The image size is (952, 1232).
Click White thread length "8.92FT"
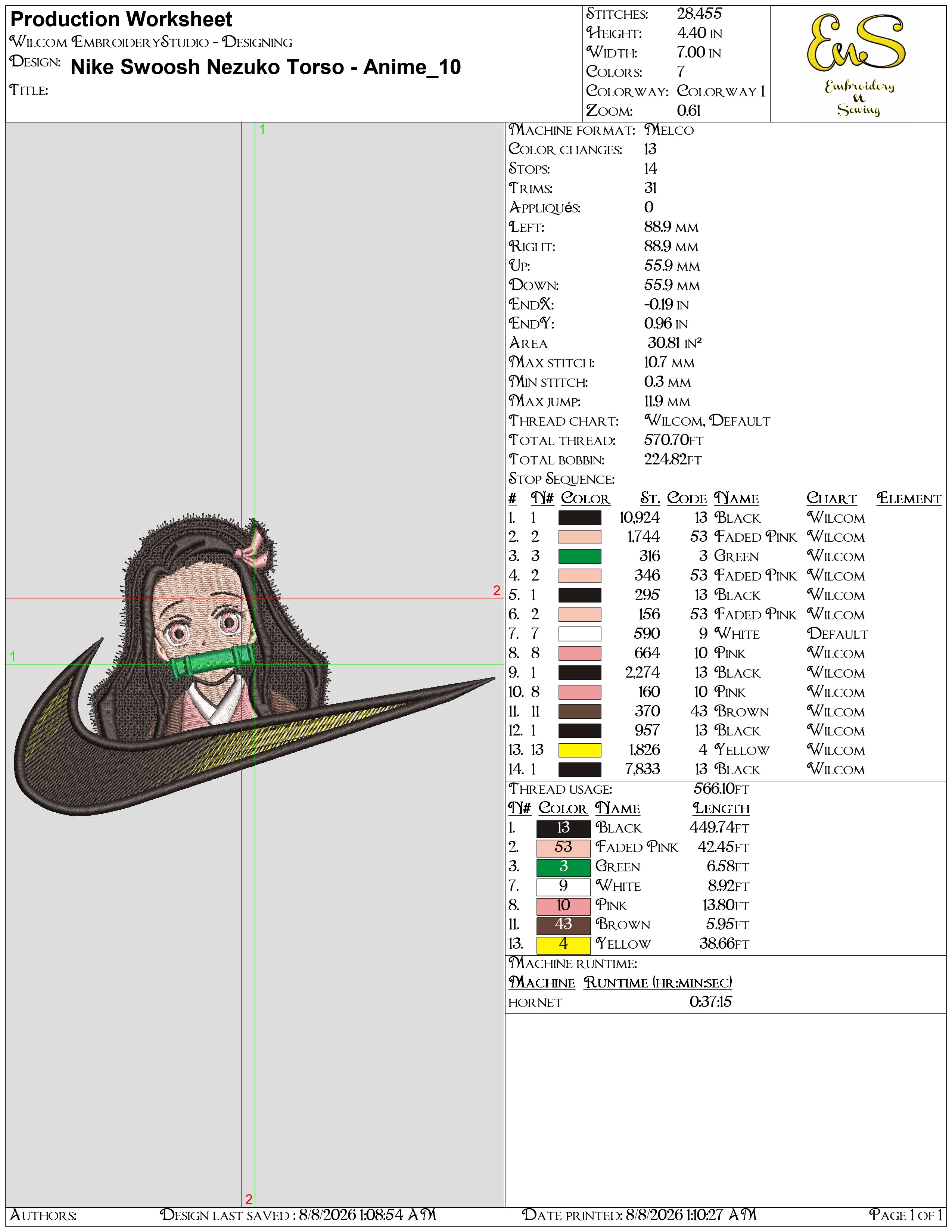coord(729,886)
